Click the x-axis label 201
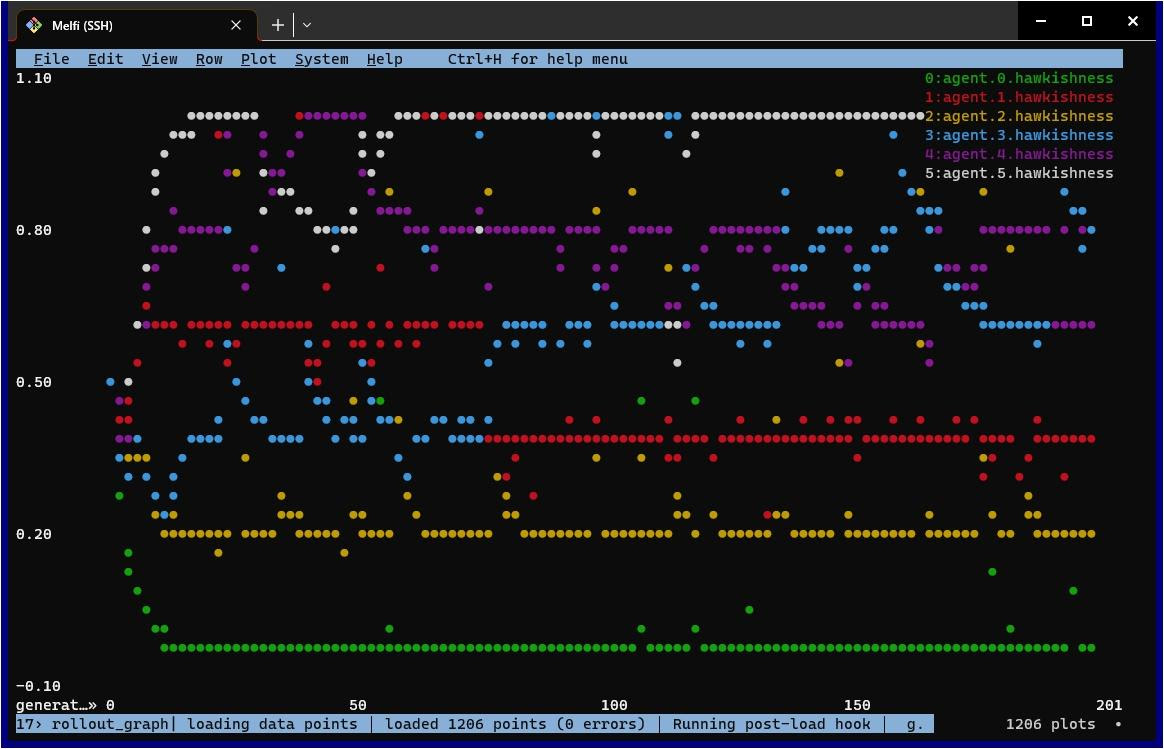Screen dimensions: 1164x749 point(1109,704)
